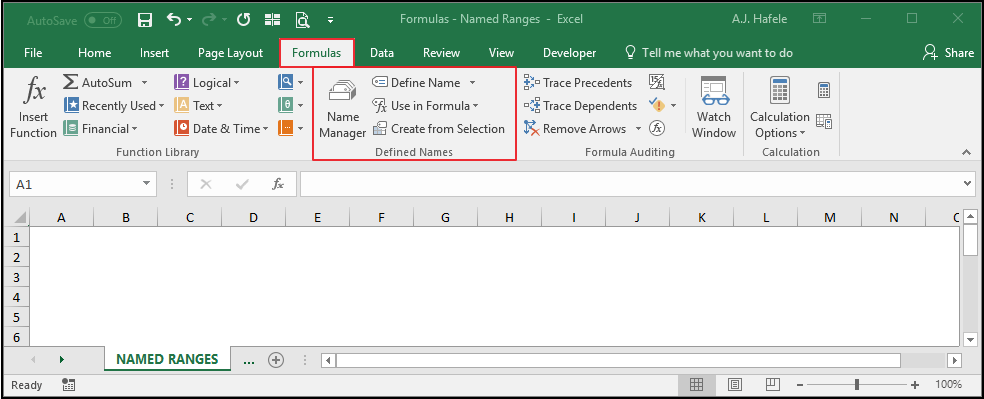Expand the formula bar with its chevron

pos(968,183)
